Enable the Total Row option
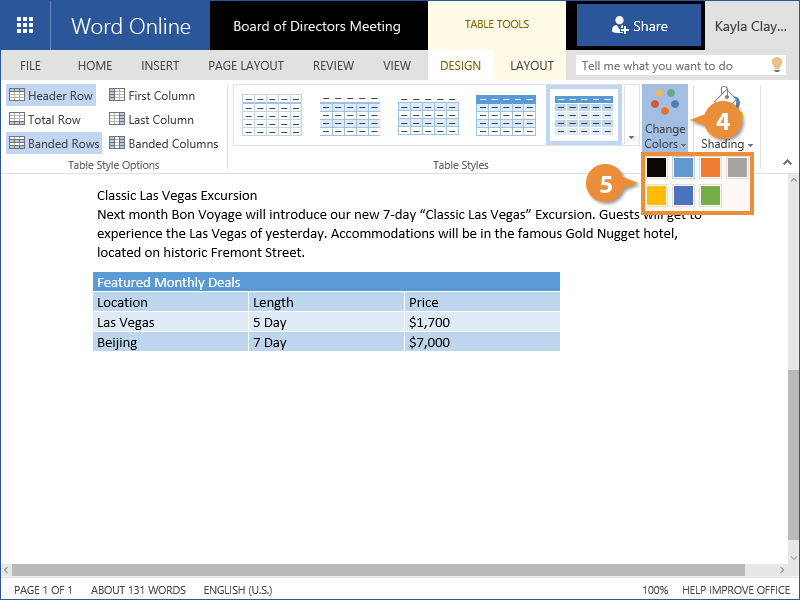This screenshot has width=800, height=600. pyautogui.click(x=46, y=120)
